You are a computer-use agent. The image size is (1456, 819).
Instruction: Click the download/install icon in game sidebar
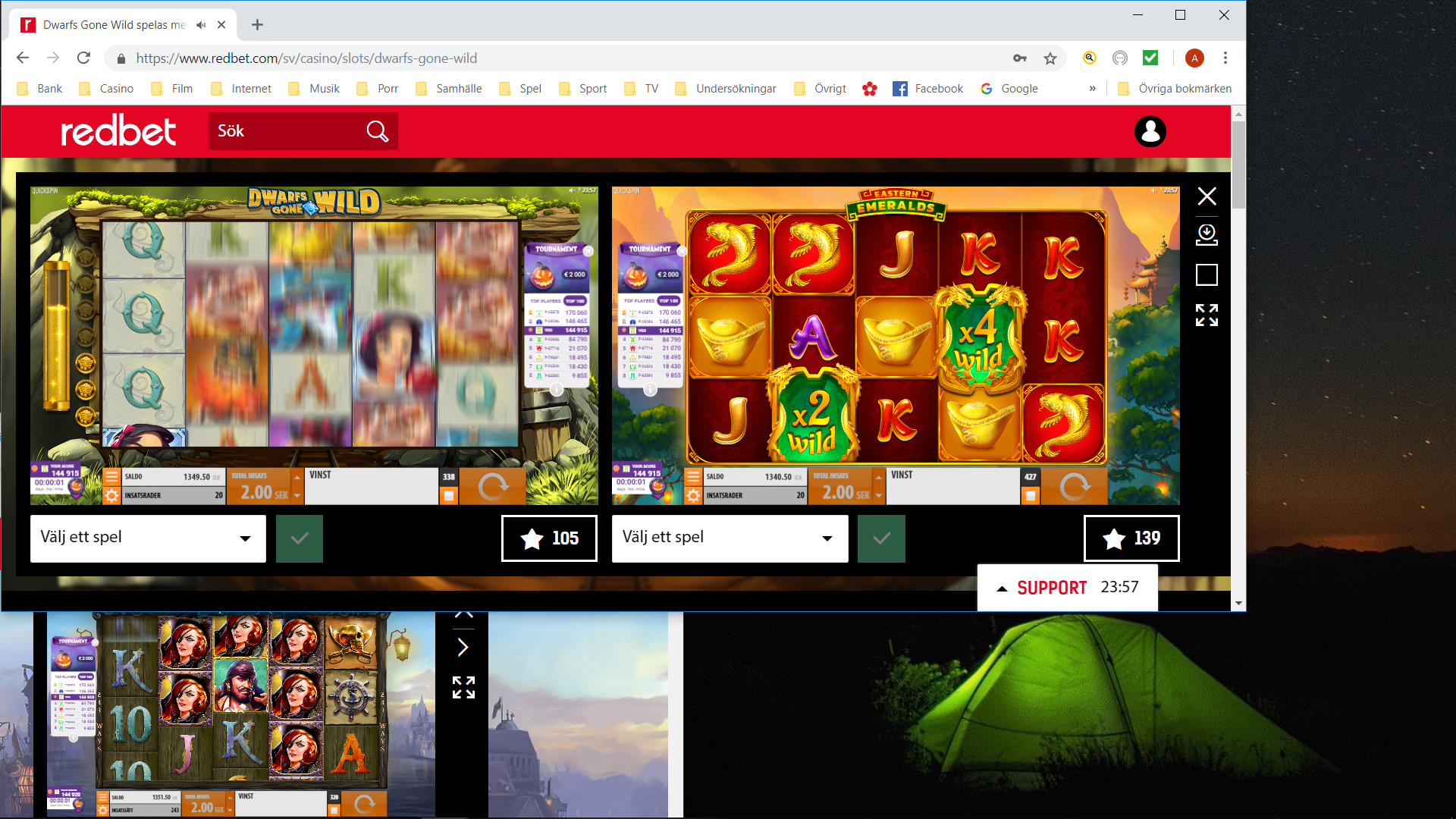click(1207, 234)
